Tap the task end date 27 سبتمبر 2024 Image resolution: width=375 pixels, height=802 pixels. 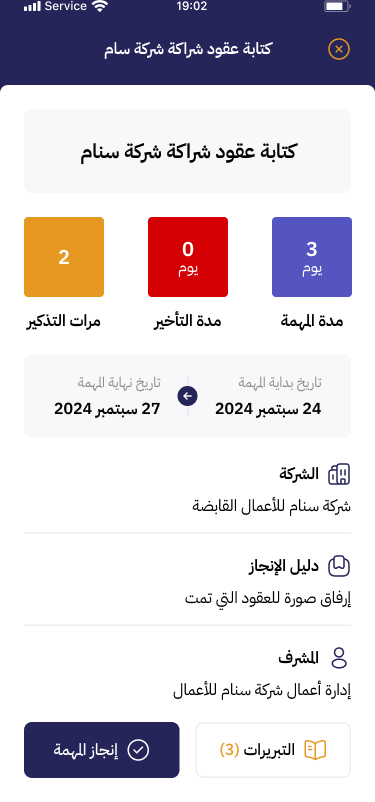pos(107,409)
